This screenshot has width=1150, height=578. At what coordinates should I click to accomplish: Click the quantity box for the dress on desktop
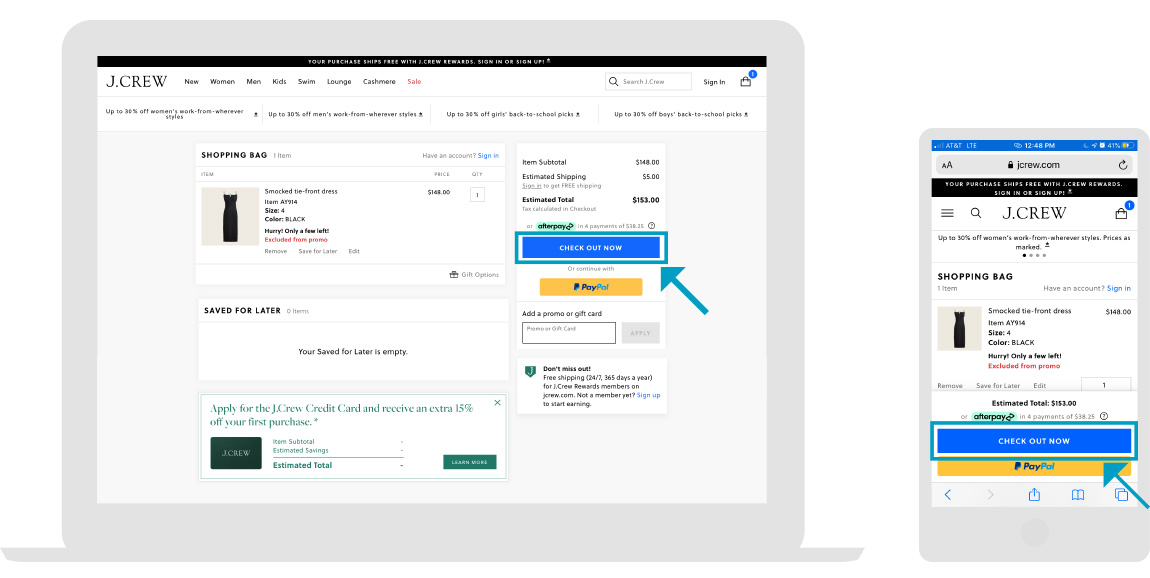coord(477,195)
